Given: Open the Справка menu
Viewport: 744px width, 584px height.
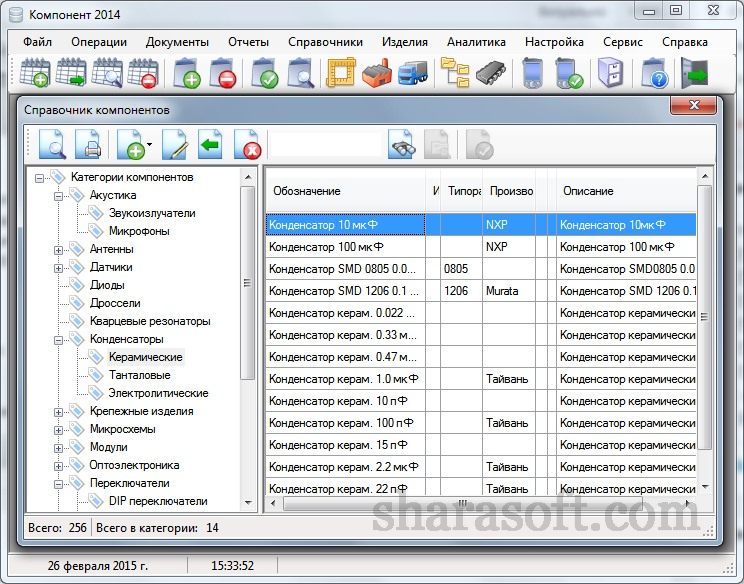Looking at the screenshot, I should click(685, 42).
